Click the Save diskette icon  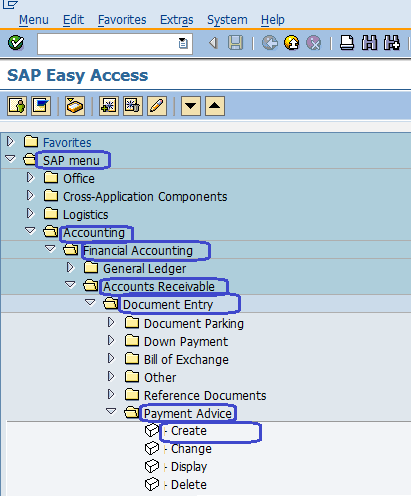click(x=235, y=43)
